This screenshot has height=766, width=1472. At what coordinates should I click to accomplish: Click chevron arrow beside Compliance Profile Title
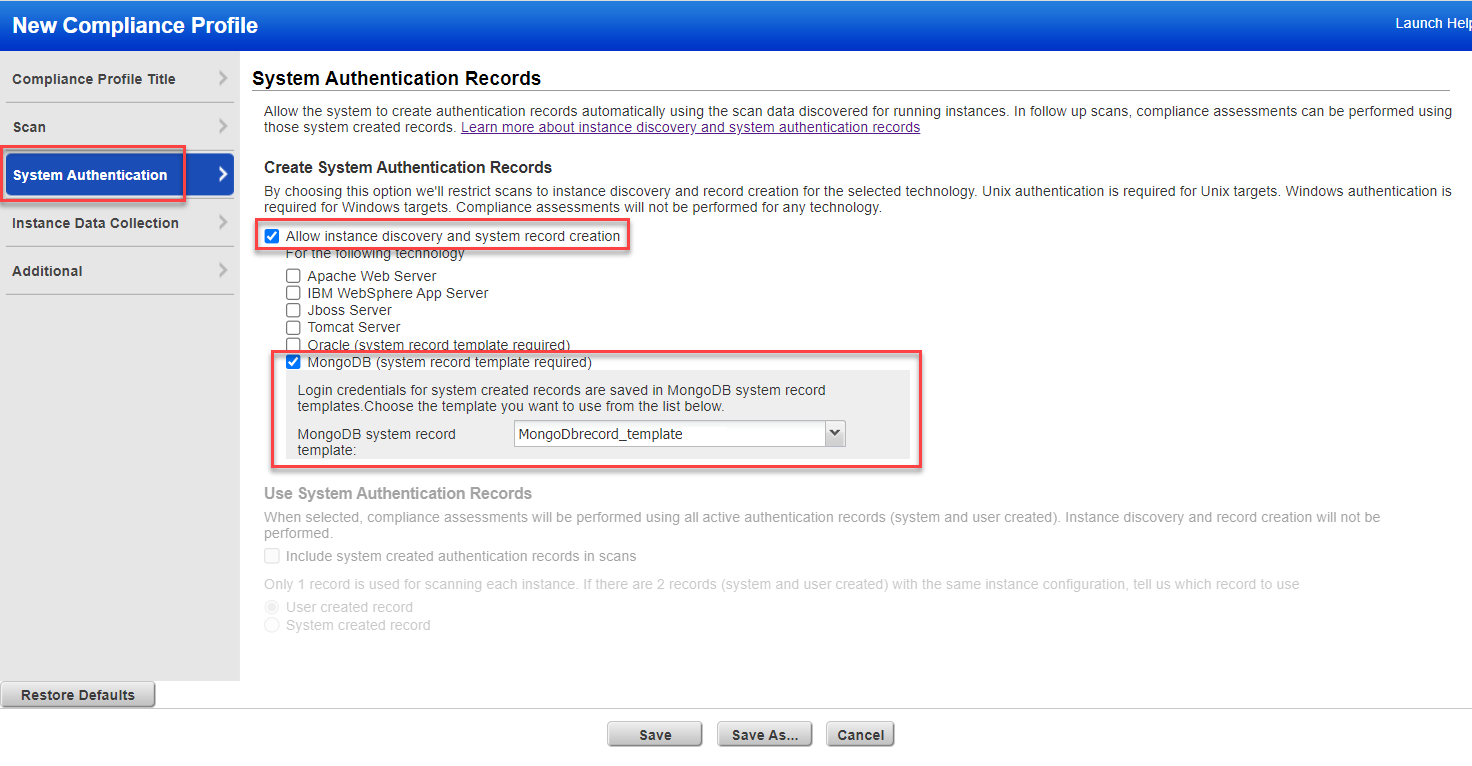click(x=222, y=78)
